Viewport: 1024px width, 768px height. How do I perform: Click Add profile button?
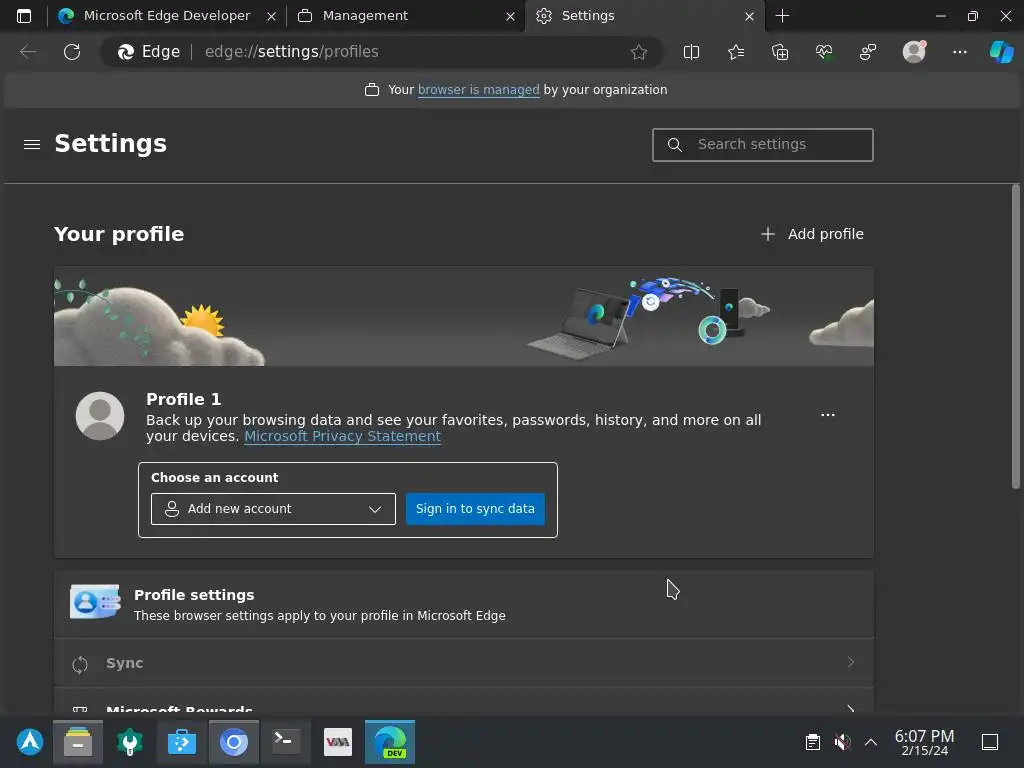(x=812, y=234)
